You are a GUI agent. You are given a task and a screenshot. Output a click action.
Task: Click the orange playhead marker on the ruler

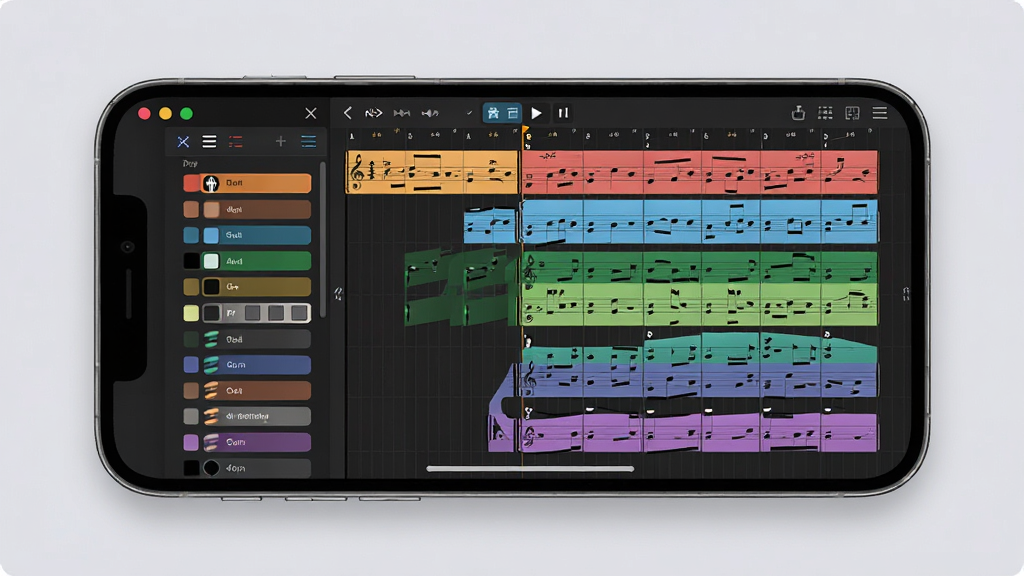(525, 131)
